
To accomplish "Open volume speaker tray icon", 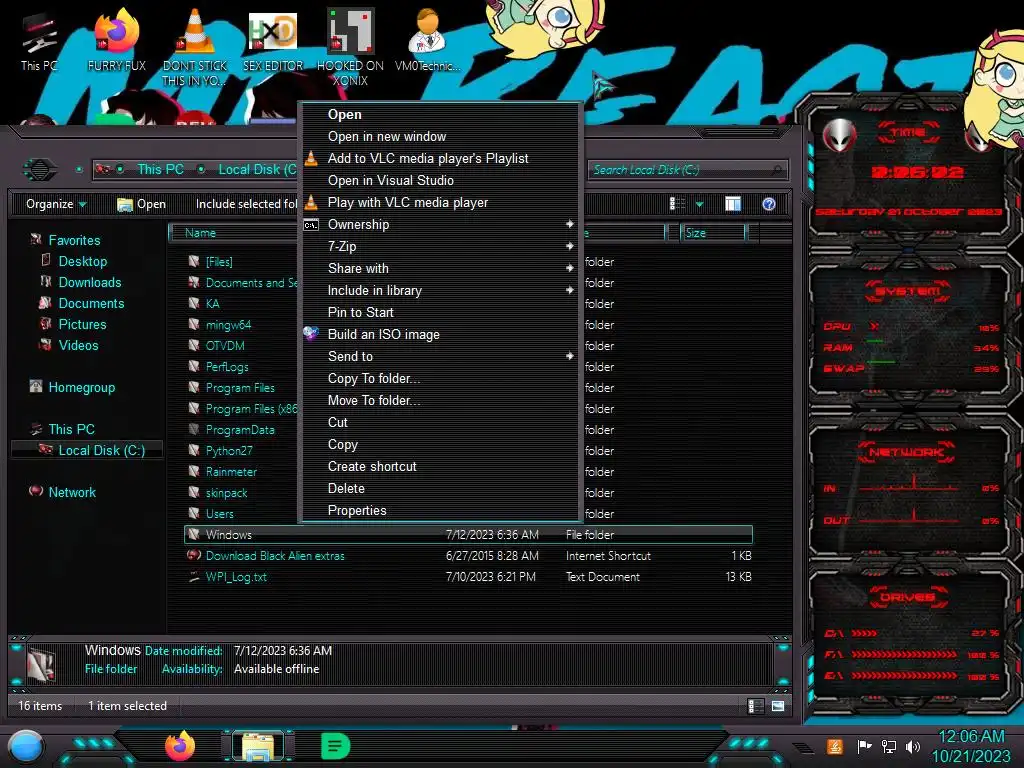I will (x=912, y=746).
